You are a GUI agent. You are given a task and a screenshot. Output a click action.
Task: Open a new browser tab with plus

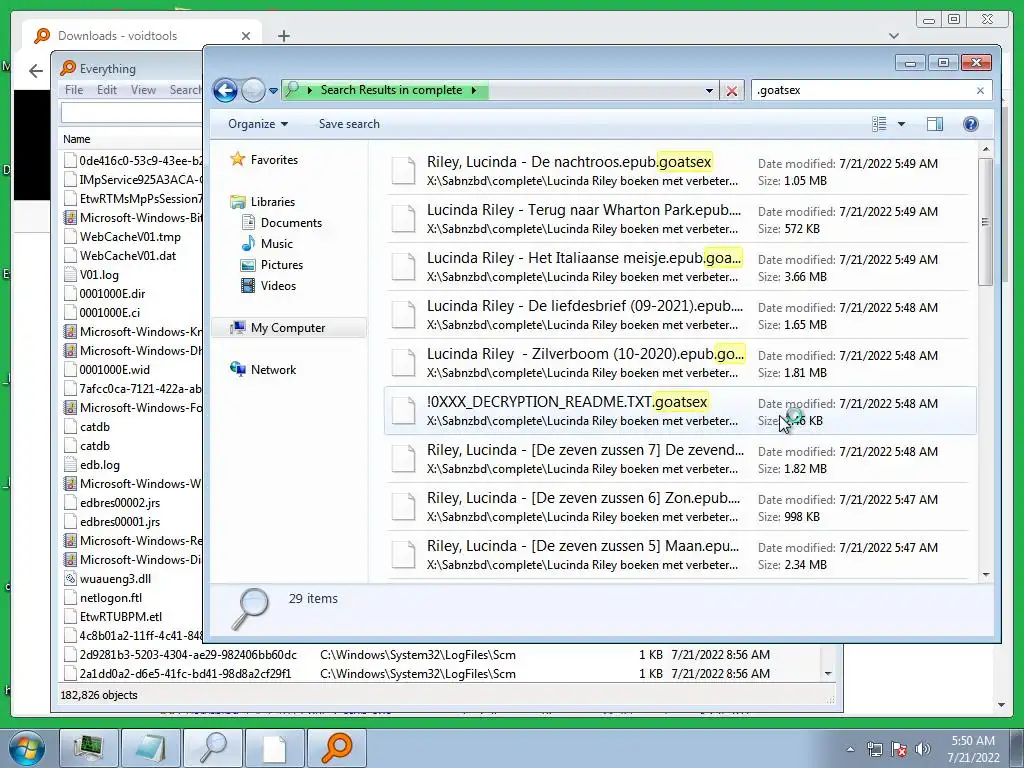pos(283,36)
